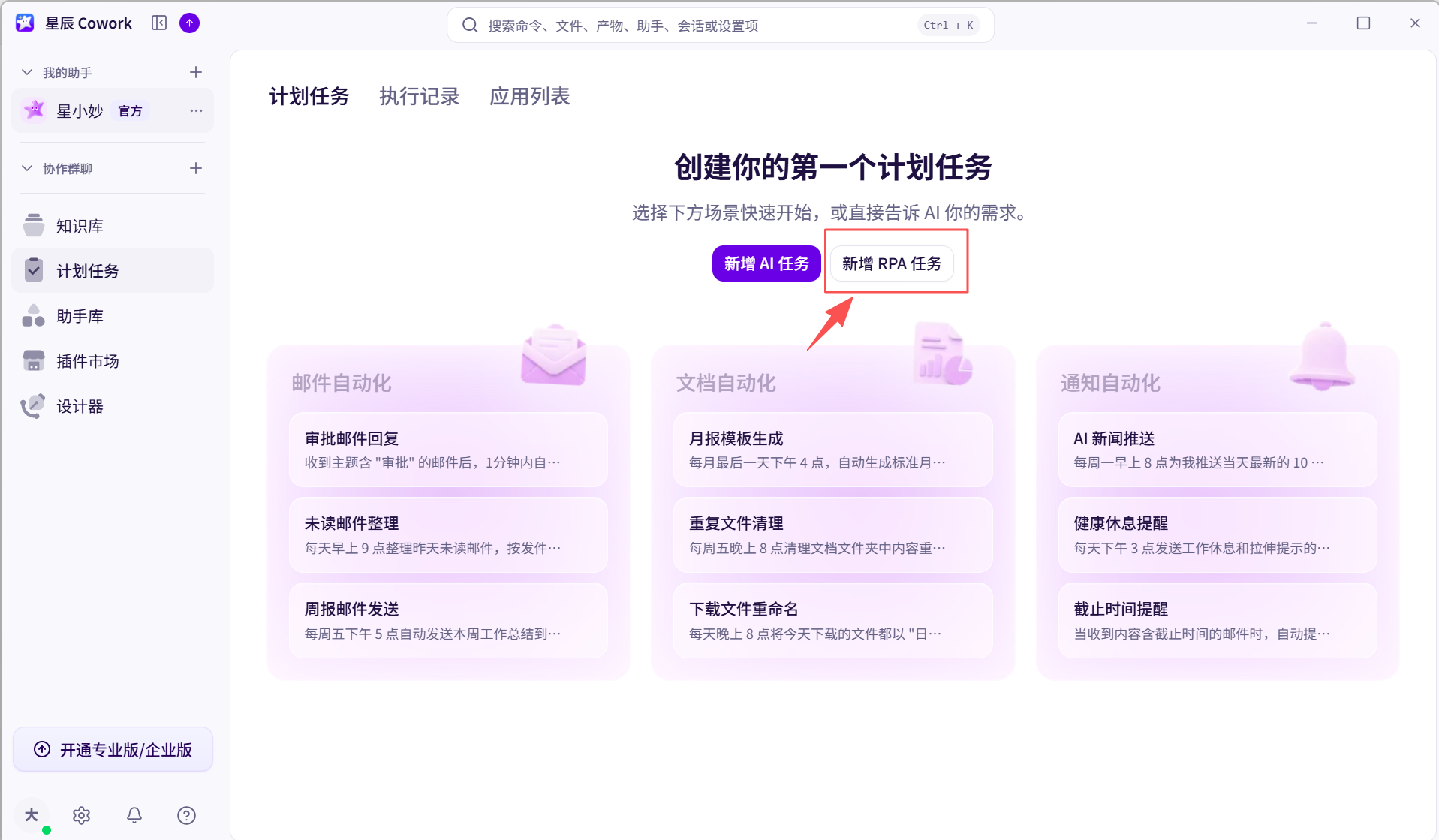
Task: Click the user avatar at bottom left
Action: pyautogui.click(x=32, y=815)
